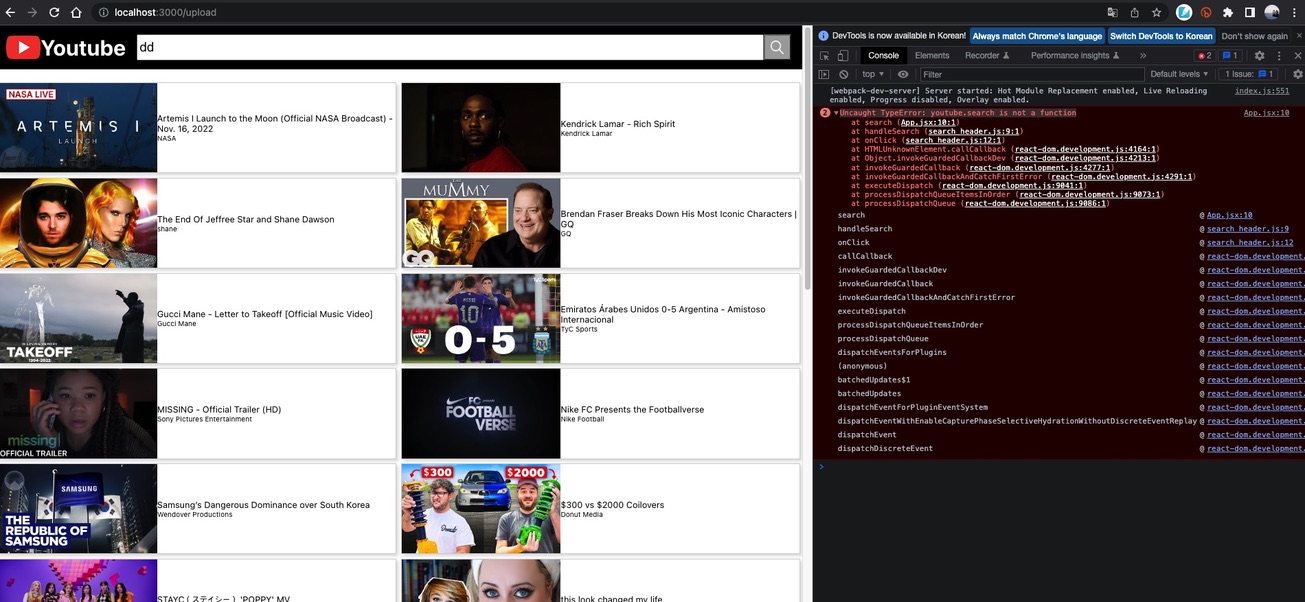Open the search_header.js:12 source link
Viewport: 1305px width, 602px height.
[1250, 243]
